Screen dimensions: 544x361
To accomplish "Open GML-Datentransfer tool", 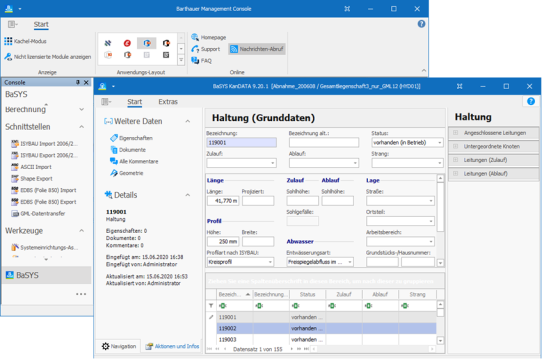I will tap(38, 214).
